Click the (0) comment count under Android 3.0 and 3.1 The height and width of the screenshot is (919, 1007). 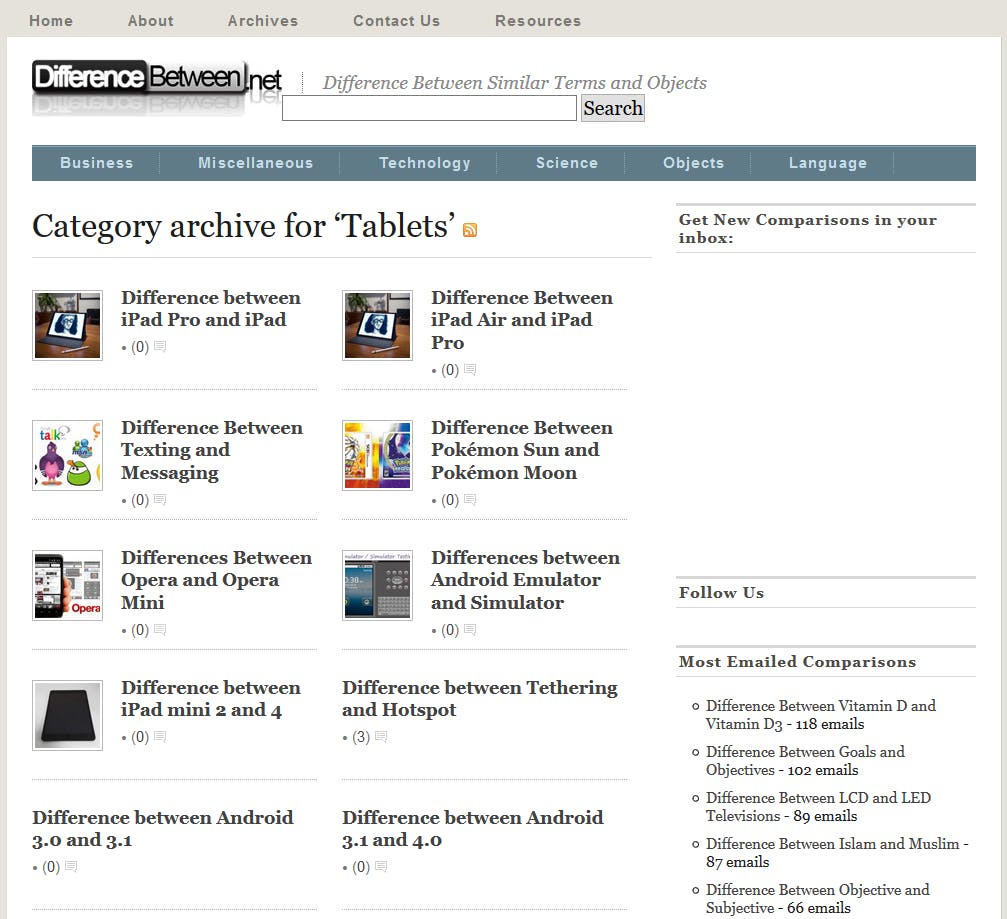(x=51, y=867)
